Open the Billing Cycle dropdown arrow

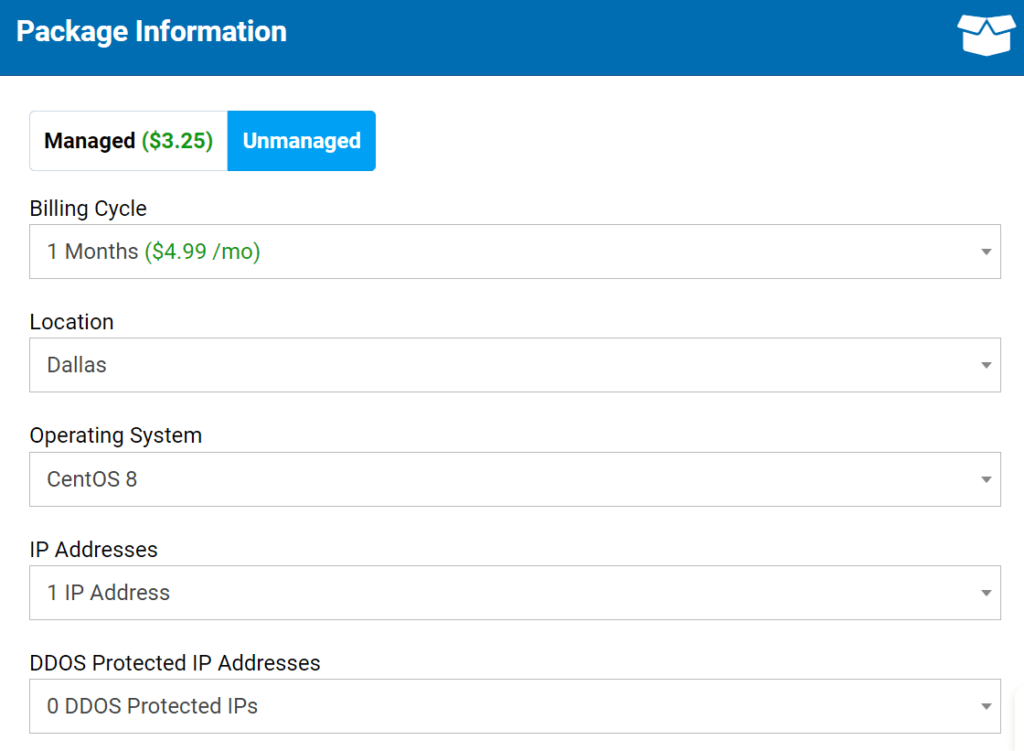[985, 251]
